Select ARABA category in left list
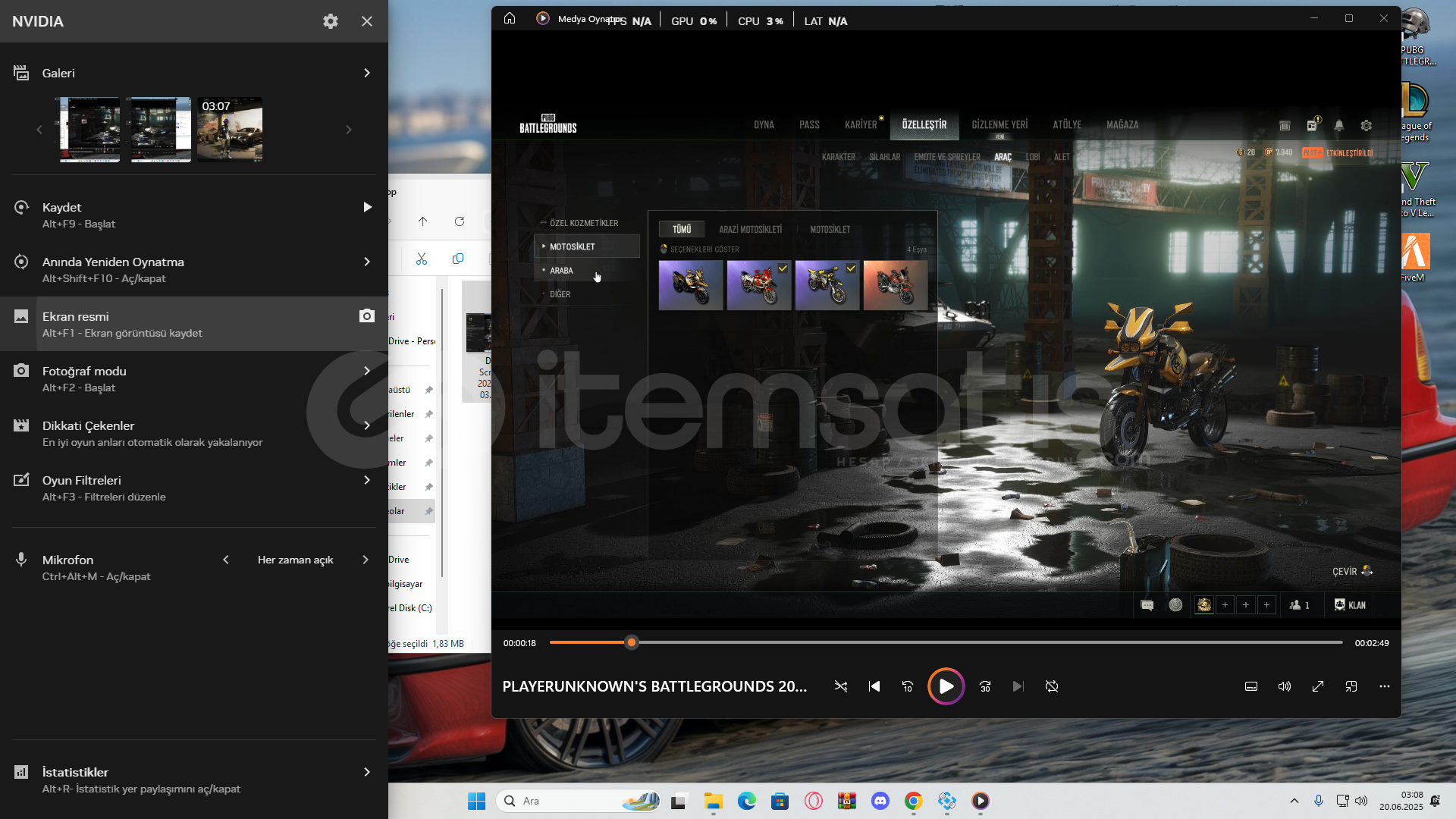Viewport: 1456px width, 819px height. (x=587, y=270)
